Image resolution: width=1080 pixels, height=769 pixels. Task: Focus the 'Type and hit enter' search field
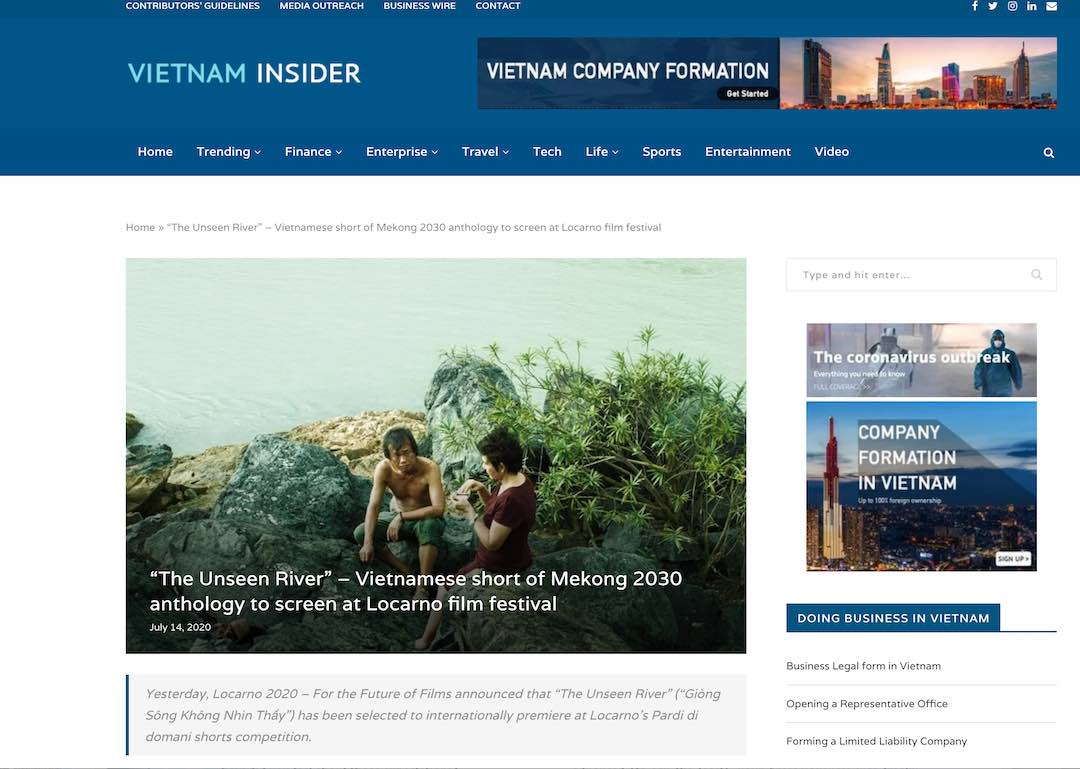tap(921, 275)
